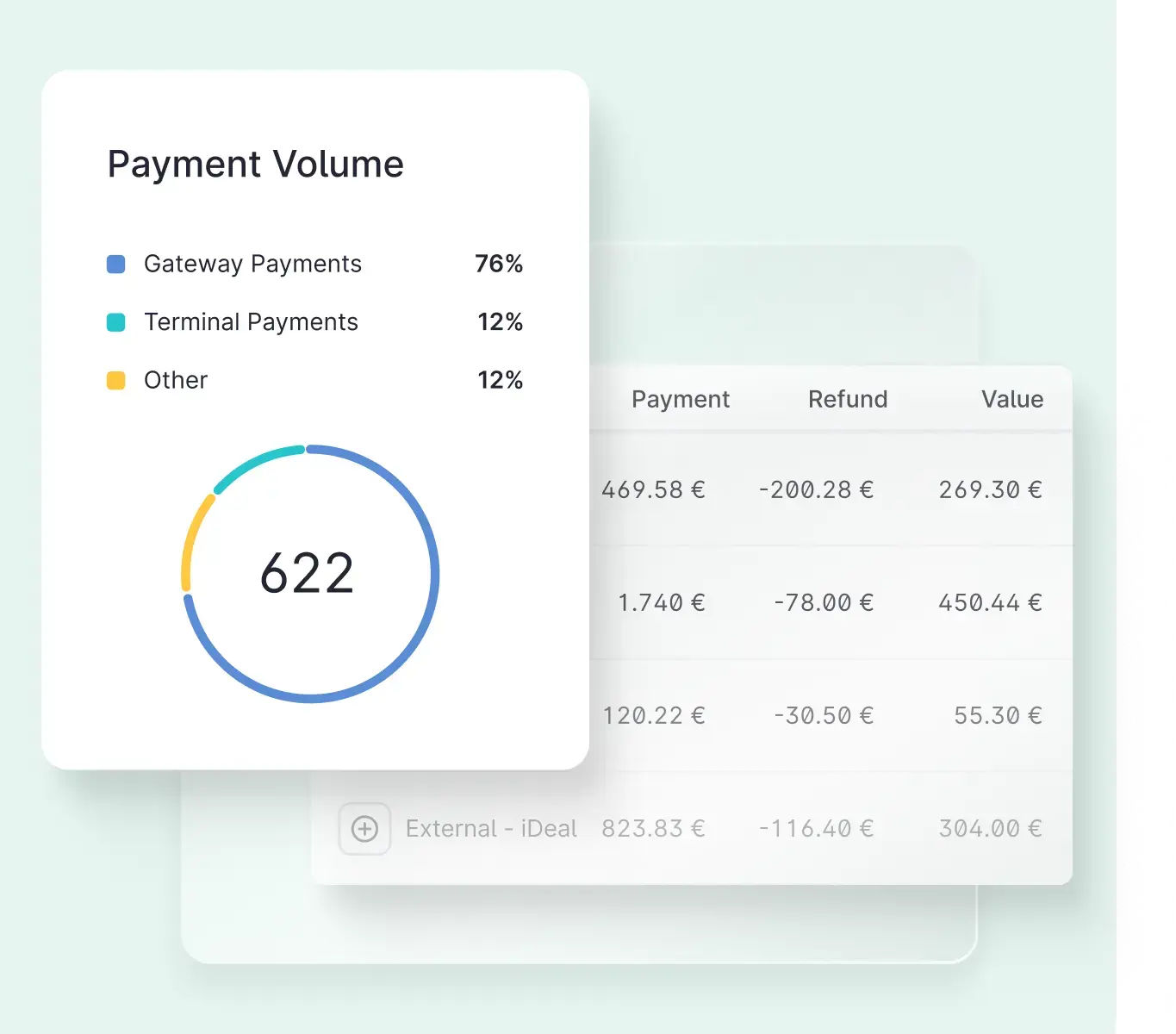Select the Other legend label

(x=176, y=380)
